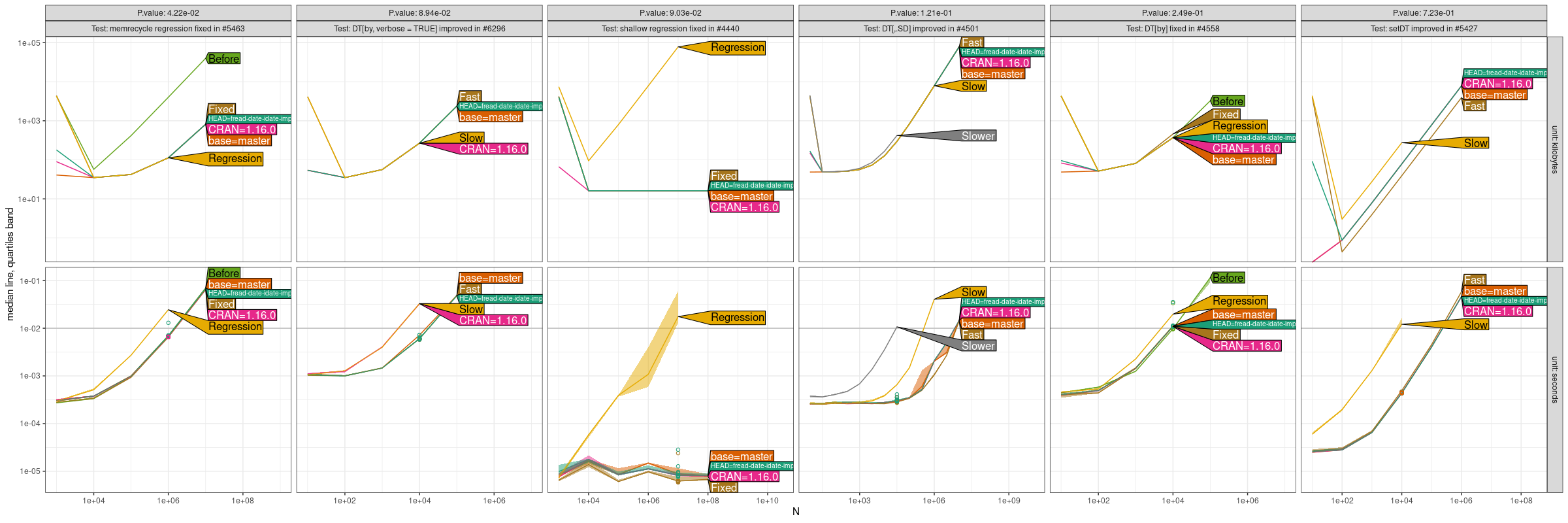Click Before label in DT[by] #4558 seconds panel

[1228, 278]
